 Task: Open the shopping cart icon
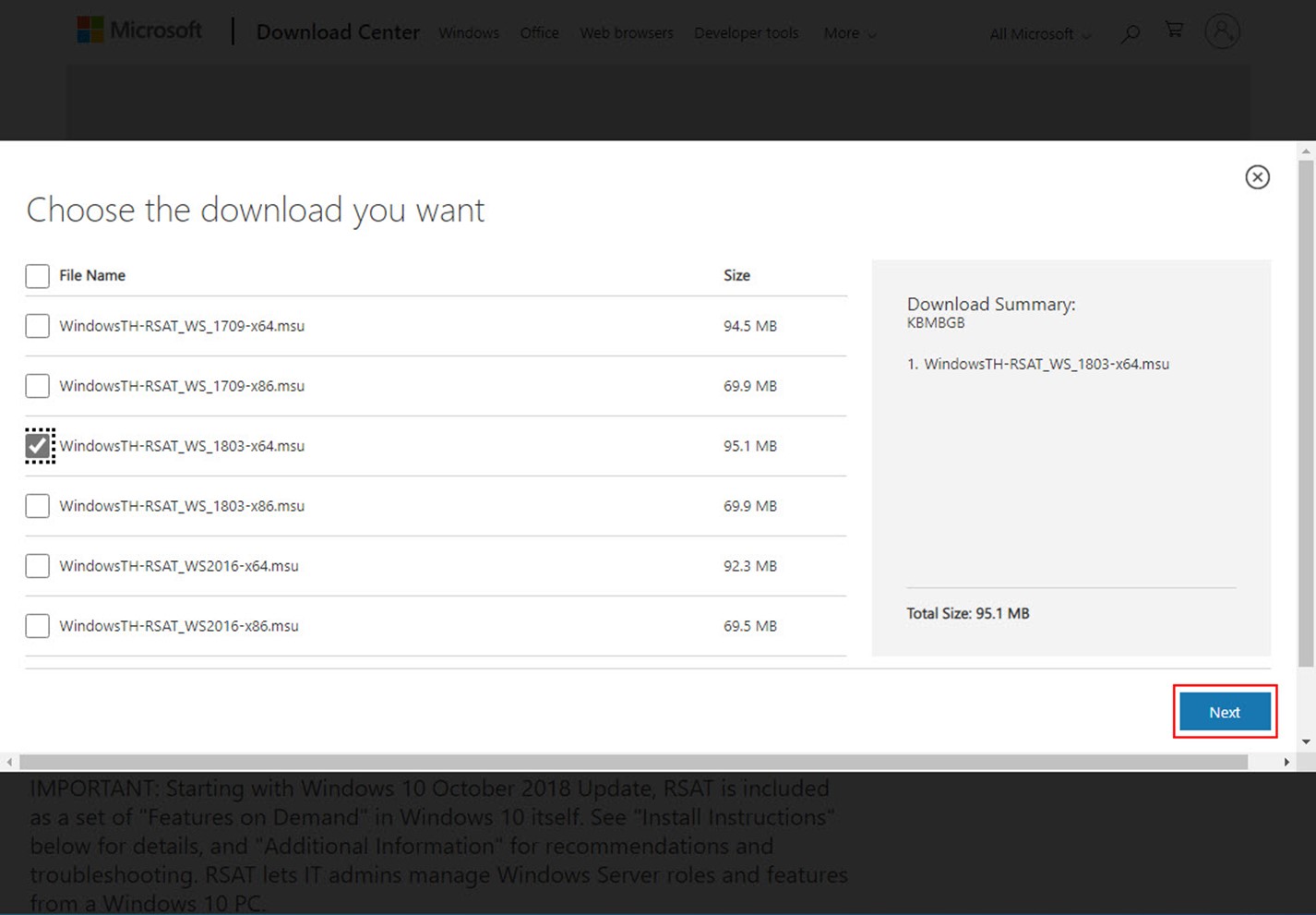point(1174,30)
